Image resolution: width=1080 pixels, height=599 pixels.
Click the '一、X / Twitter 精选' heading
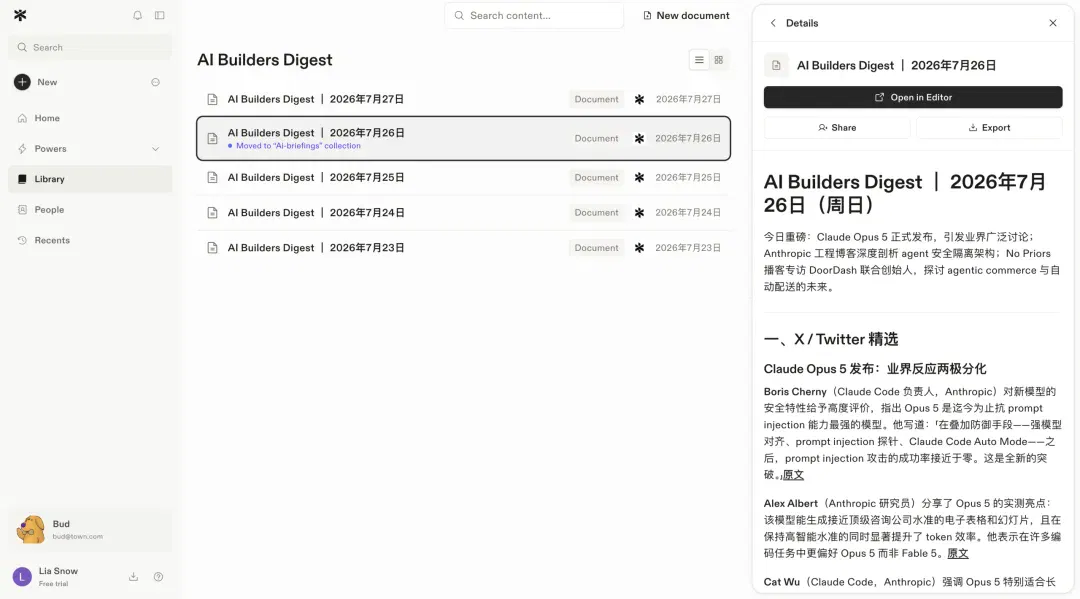(831, 339)
